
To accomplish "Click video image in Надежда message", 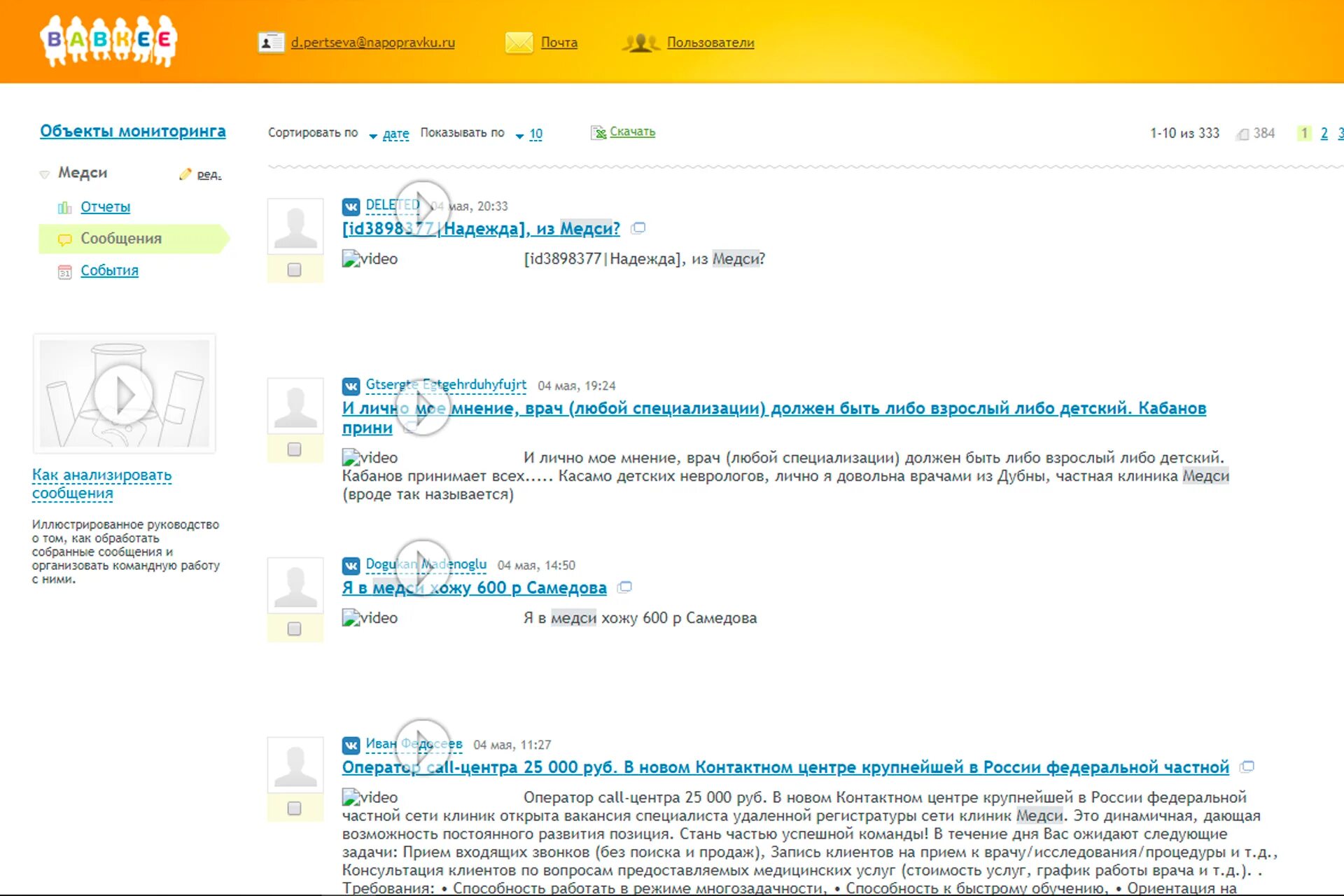I will 370,259.
